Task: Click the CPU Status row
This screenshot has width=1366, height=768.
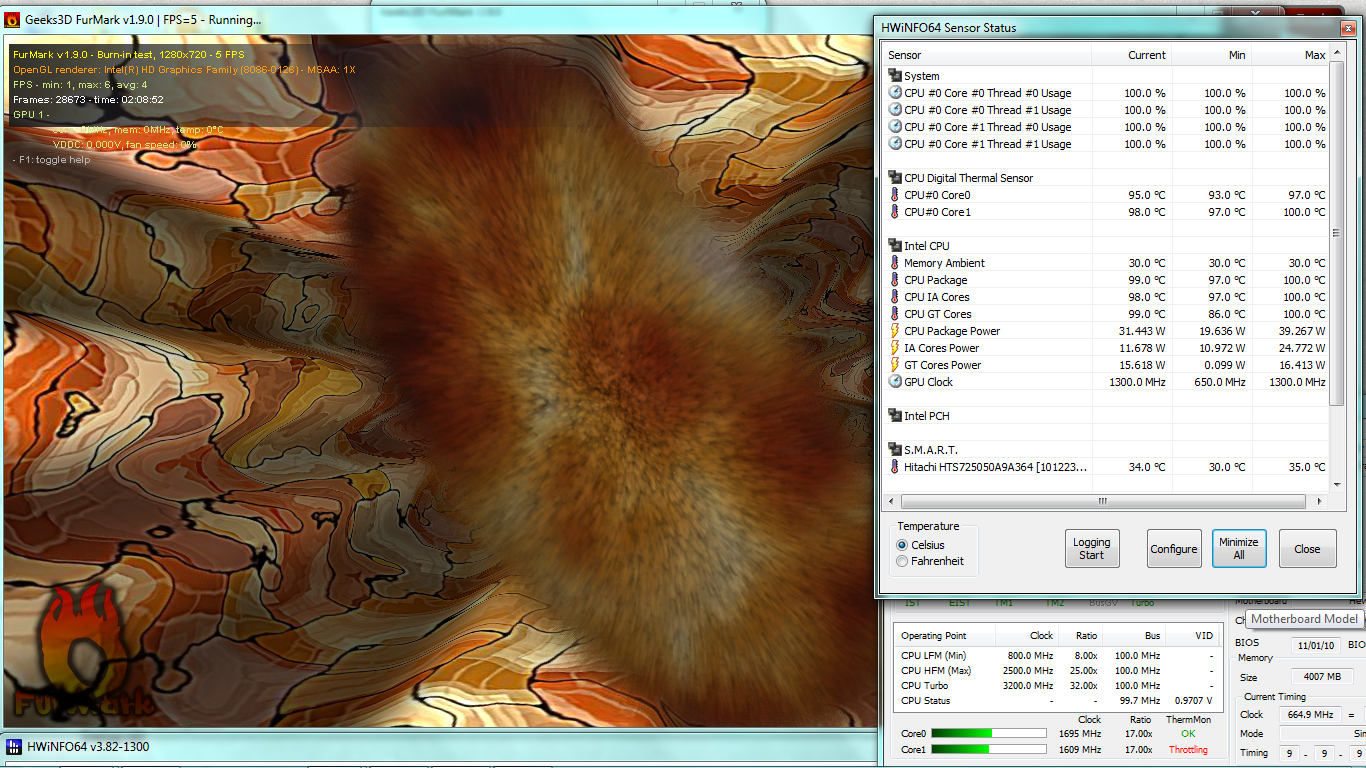Action: tap(1057, 700)
